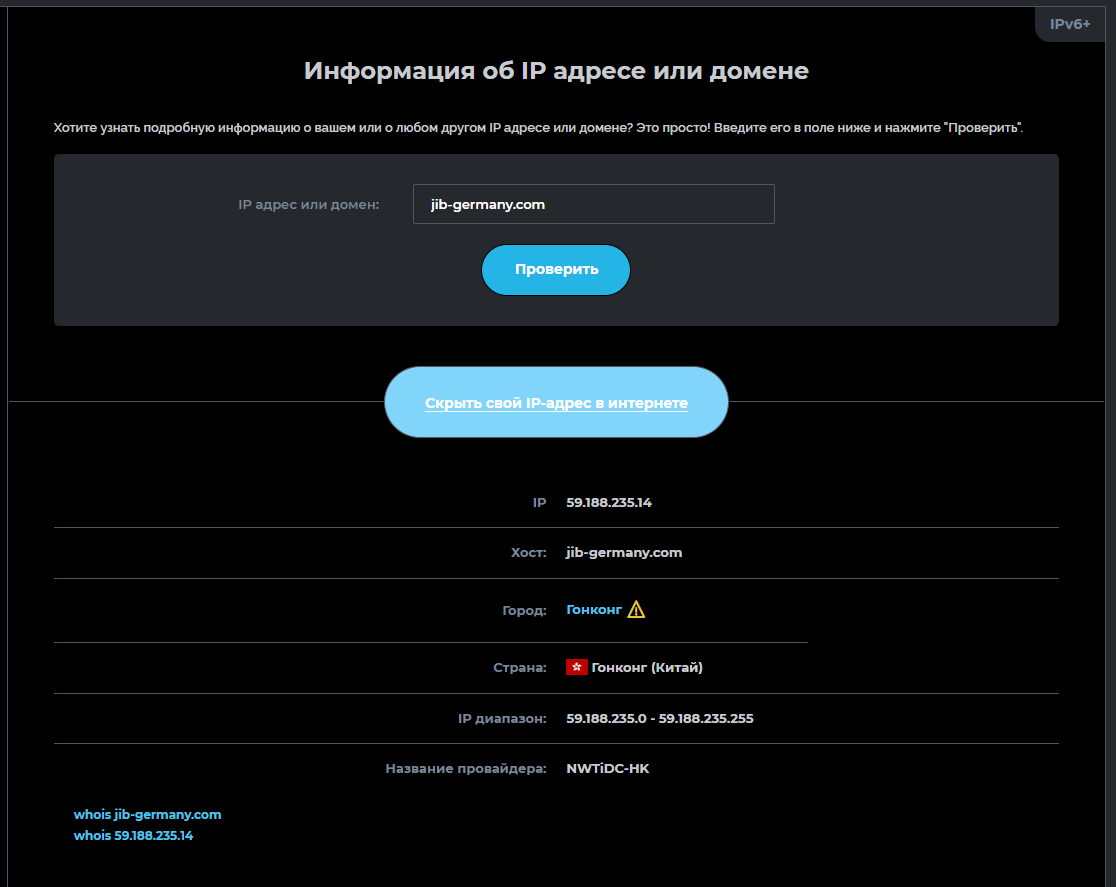Click the Информация об IP адресе heading
Screen dimensions: 1116x887
[556, 71]
